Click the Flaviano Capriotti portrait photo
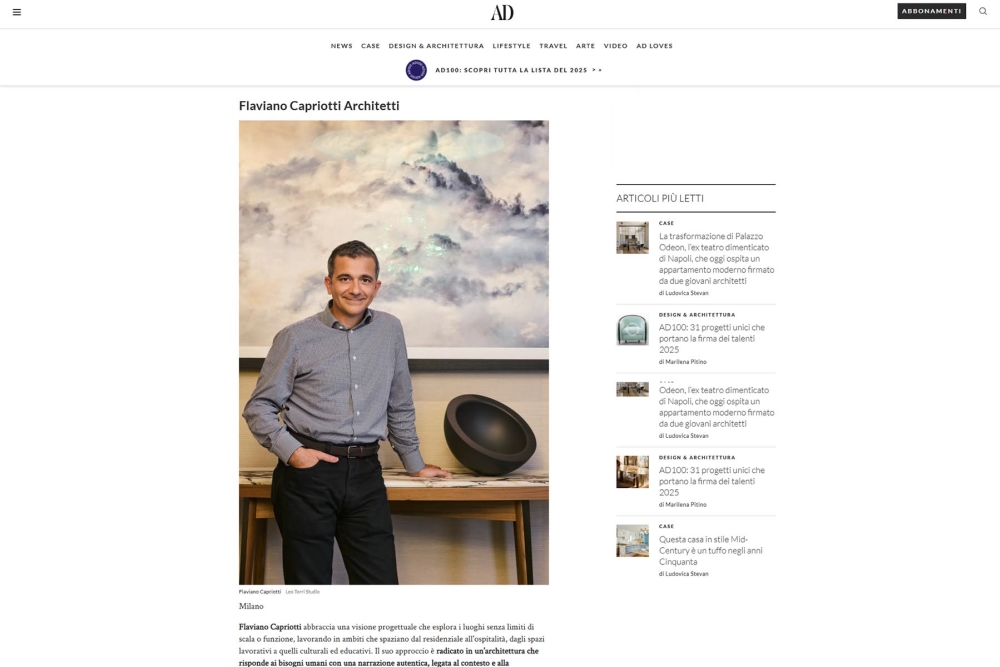 click(393, 353)
